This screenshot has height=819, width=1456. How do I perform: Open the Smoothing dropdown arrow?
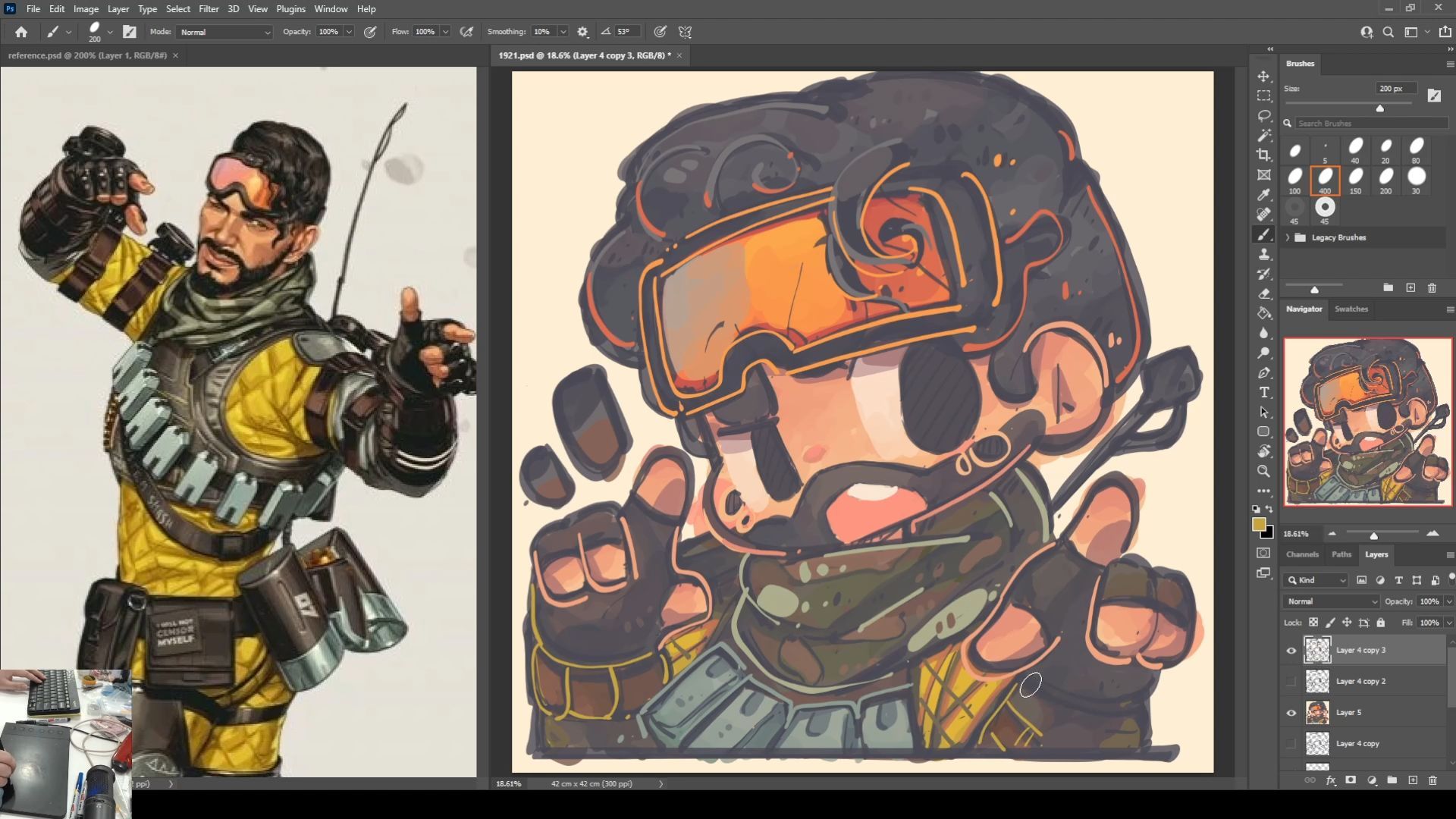(563, 32)
